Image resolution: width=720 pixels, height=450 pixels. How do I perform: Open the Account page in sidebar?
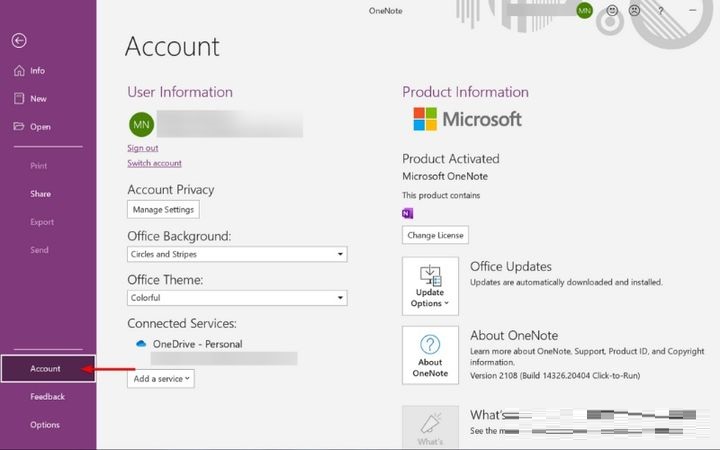tap(48, 369)
